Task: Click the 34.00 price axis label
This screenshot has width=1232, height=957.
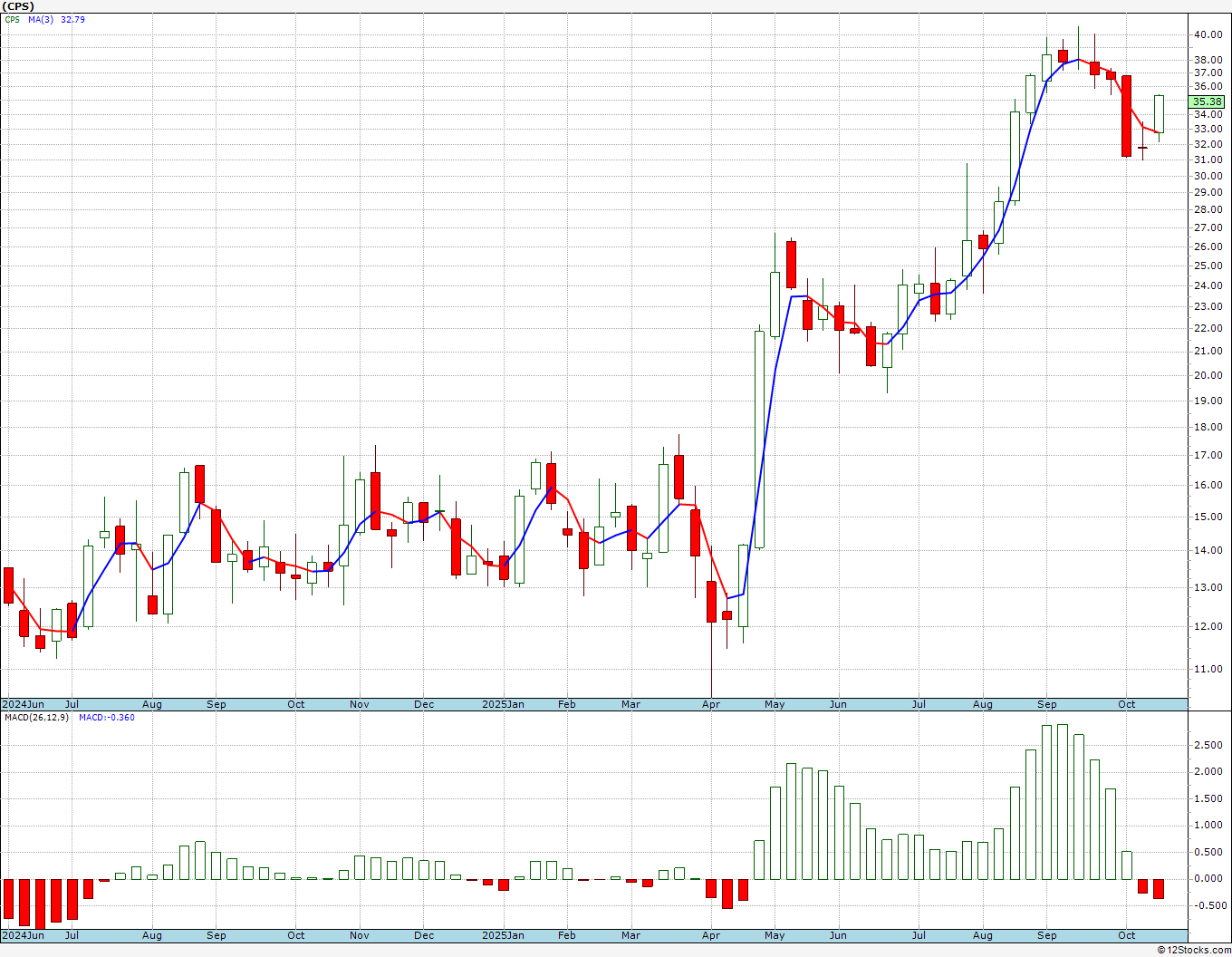Action: 1208,114
